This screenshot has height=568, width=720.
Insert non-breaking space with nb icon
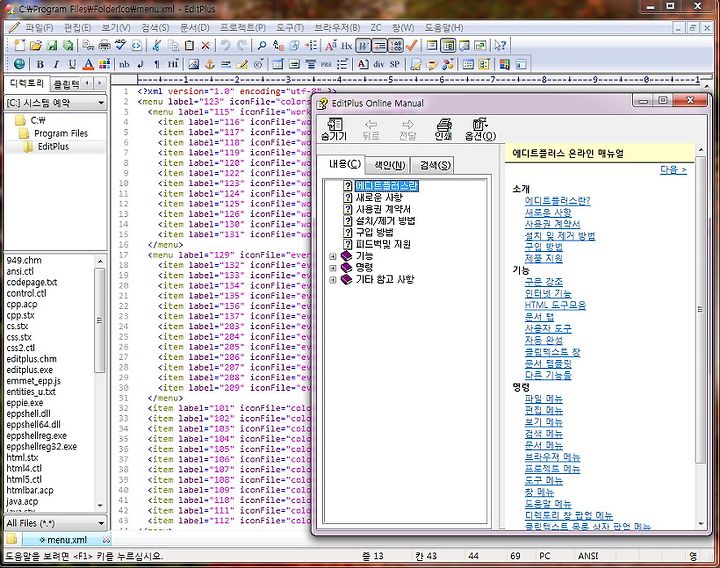124,64
